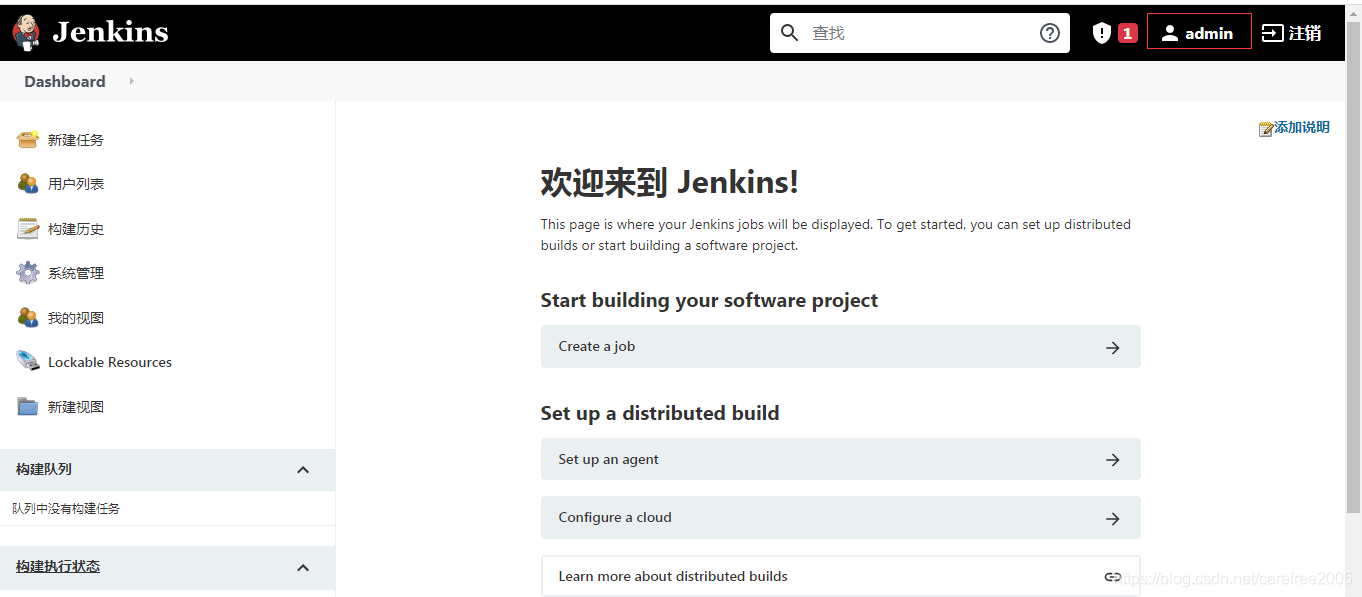
Task: Click the 构建队列 panel title
Action: [44, 469]
